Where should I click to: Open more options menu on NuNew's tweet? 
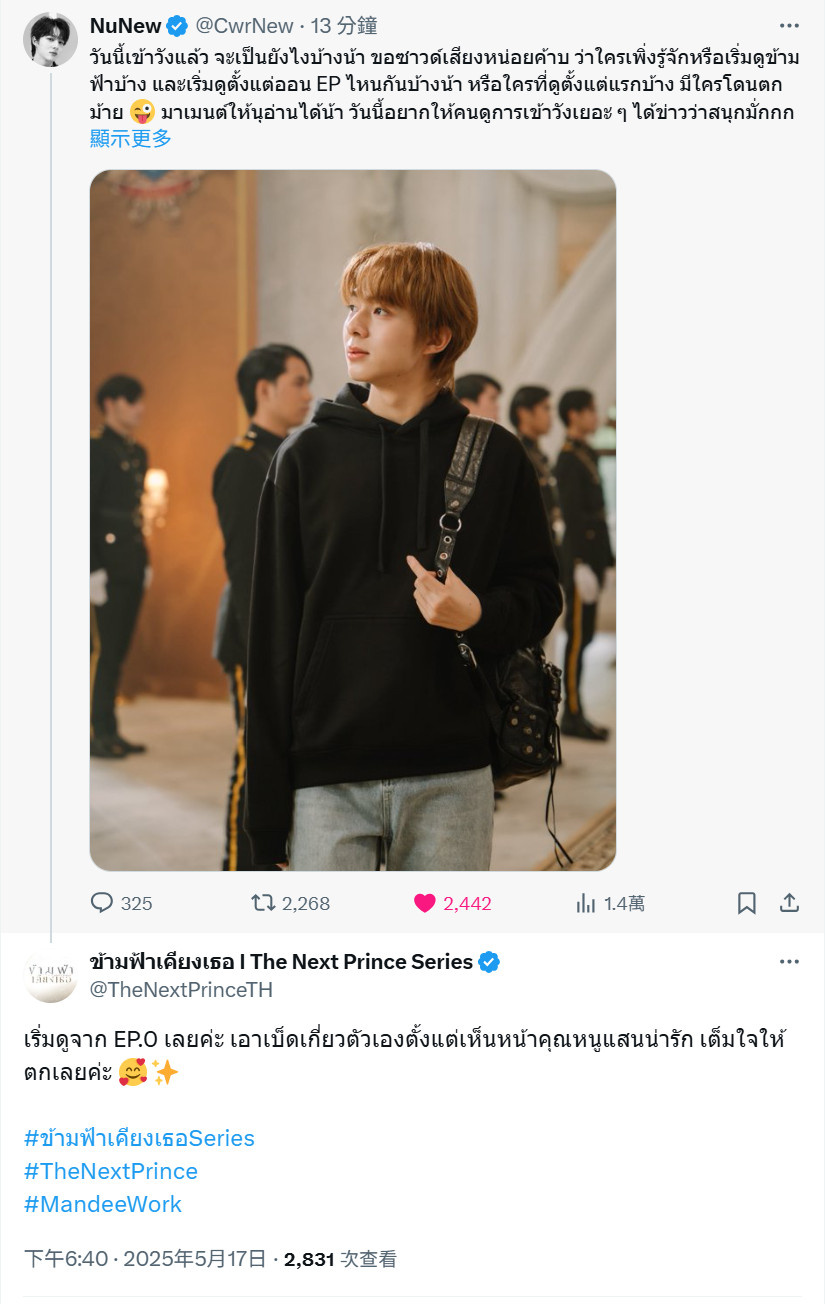pyautogui.click(x=789, y=26)
